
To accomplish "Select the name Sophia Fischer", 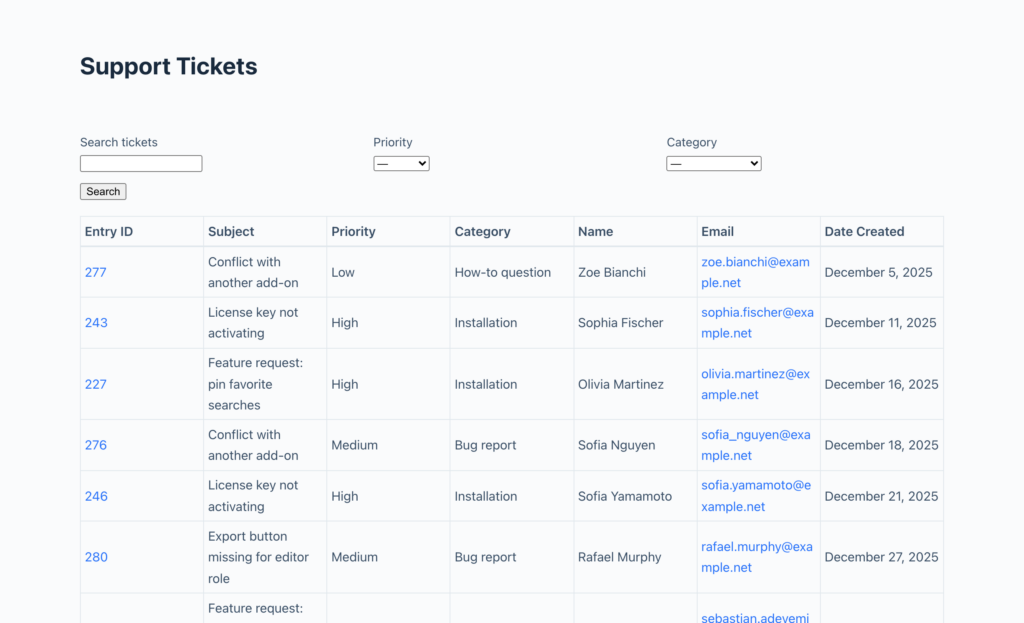I will [x=620, y=323].
